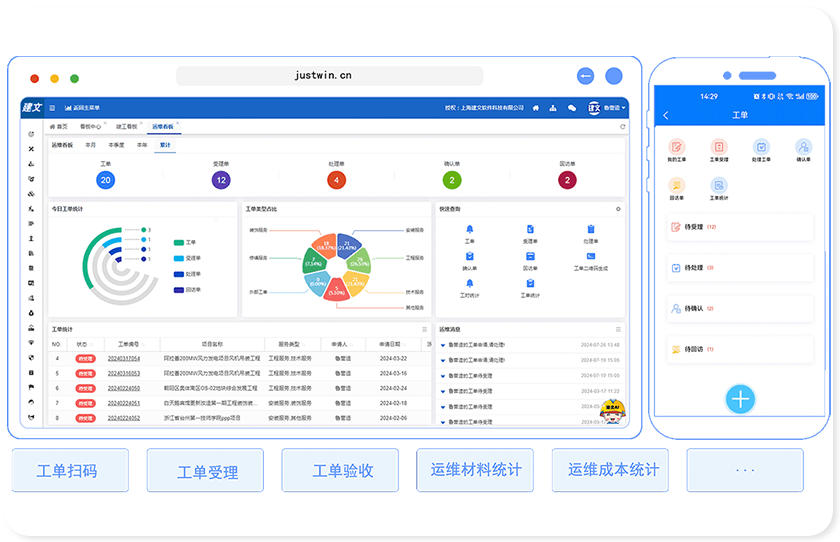Tap the 处理工单 icon on the phone
The height and width of the screenshot is (542, 840).
click(x=761, y=147)
